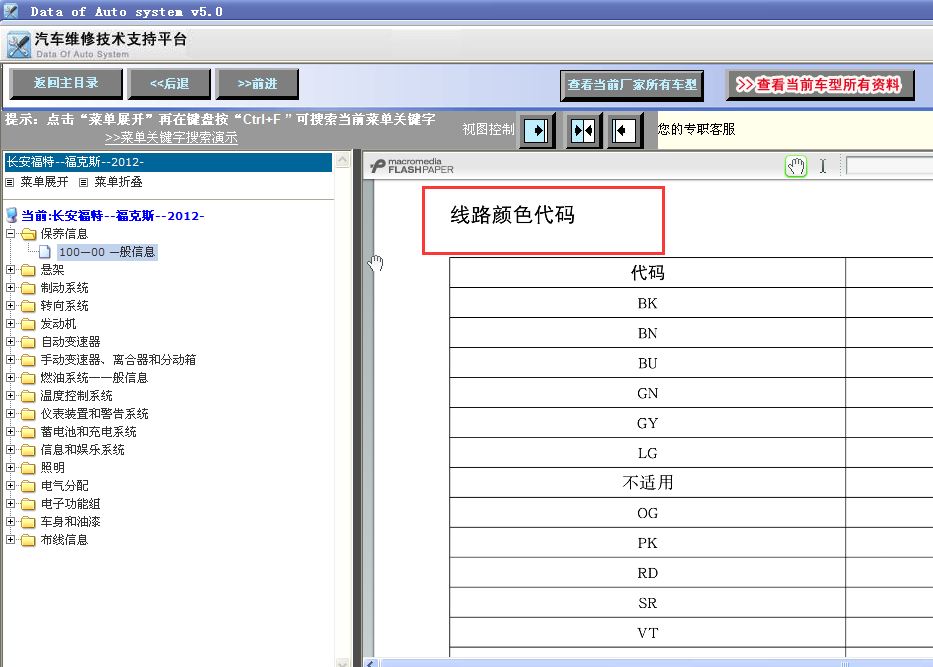This screenshot has height=667, width=933.
Task: Click the BK code table cell
Action: (647, 303)
